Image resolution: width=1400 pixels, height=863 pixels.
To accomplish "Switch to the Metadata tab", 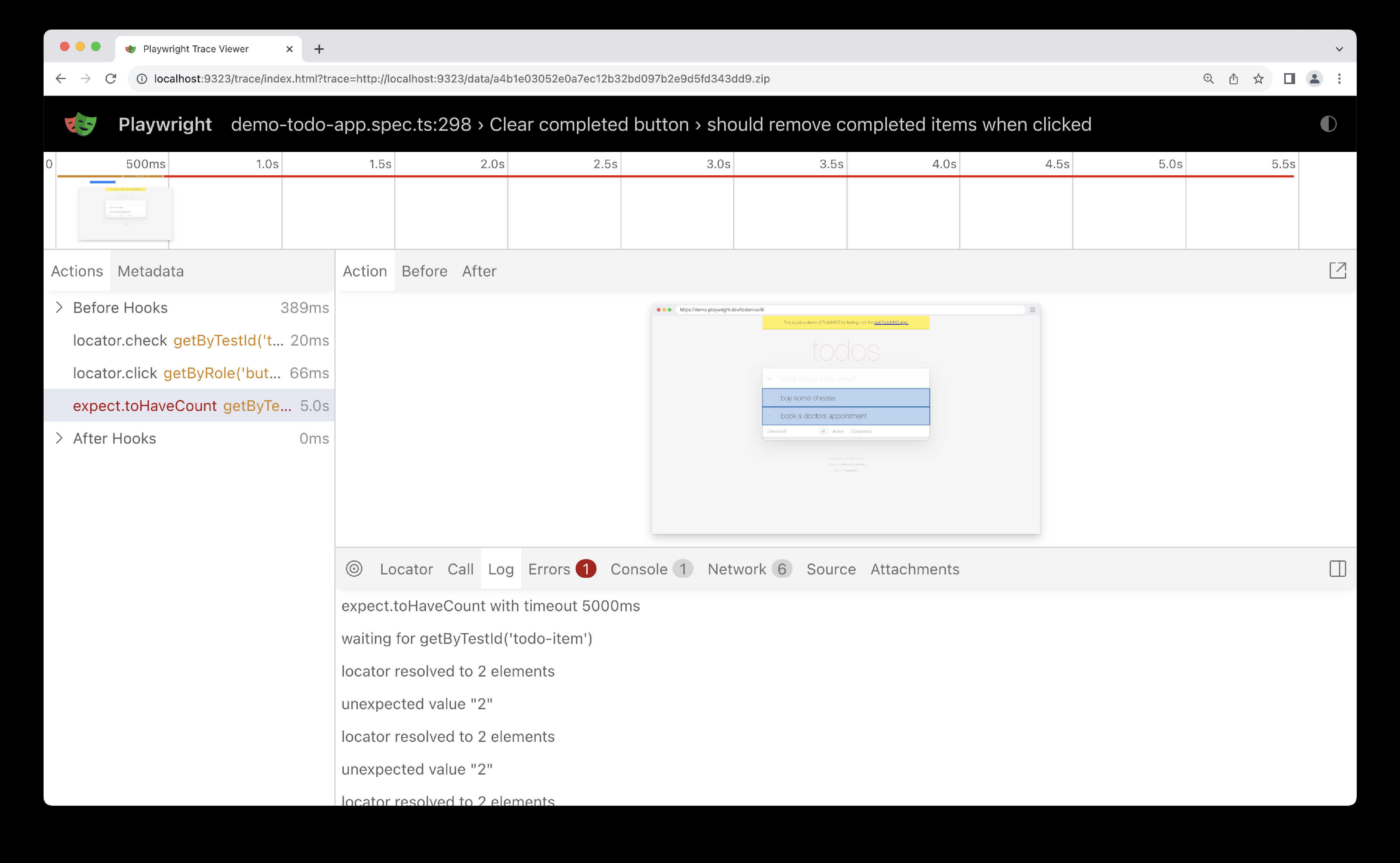I will [151, 271].
